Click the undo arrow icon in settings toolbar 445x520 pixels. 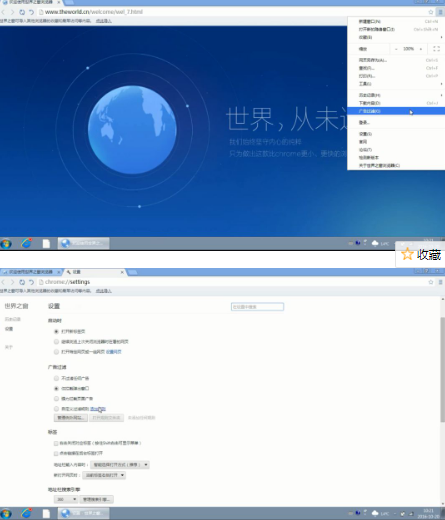31,282
